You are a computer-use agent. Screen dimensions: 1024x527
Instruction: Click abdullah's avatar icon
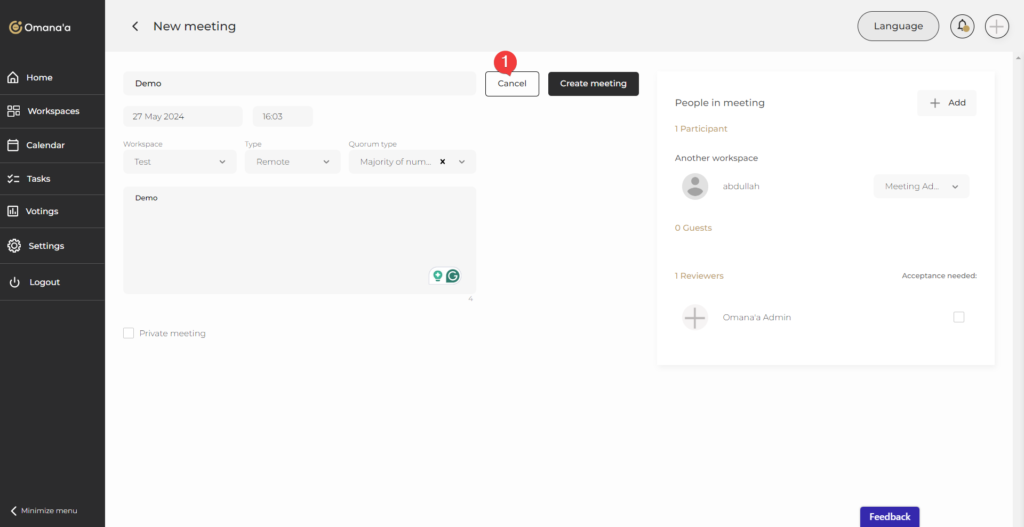(x=695, y=186)
